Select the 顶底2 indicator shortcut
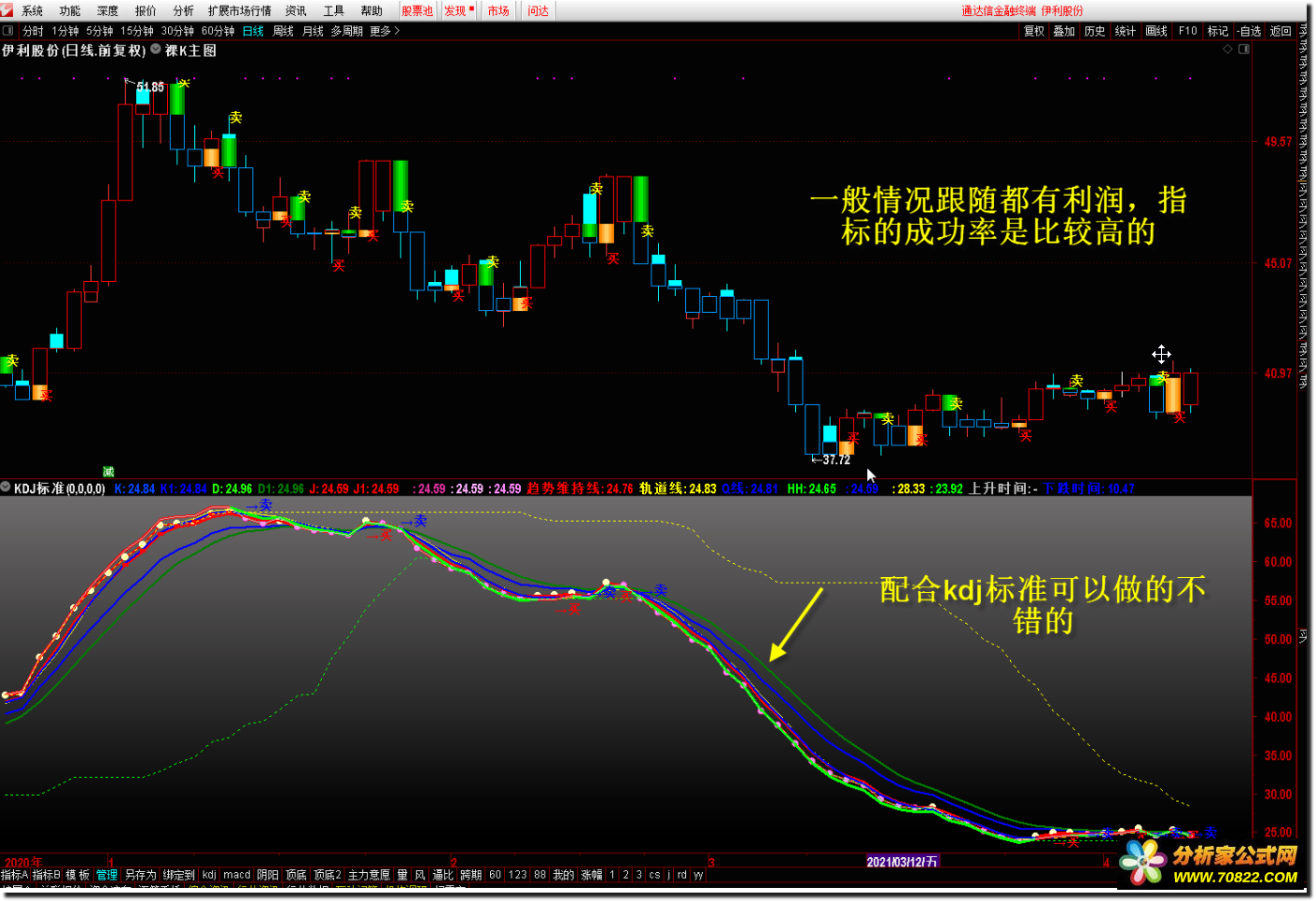Screen dimensions: 1316x901 coord(328,875)
